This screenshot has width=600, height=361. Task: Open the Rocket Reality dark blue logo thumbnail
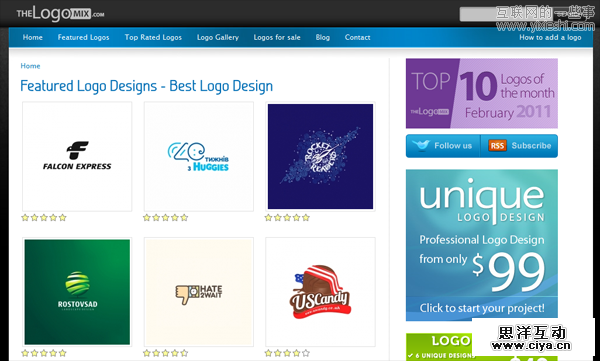tap(320, 157)
